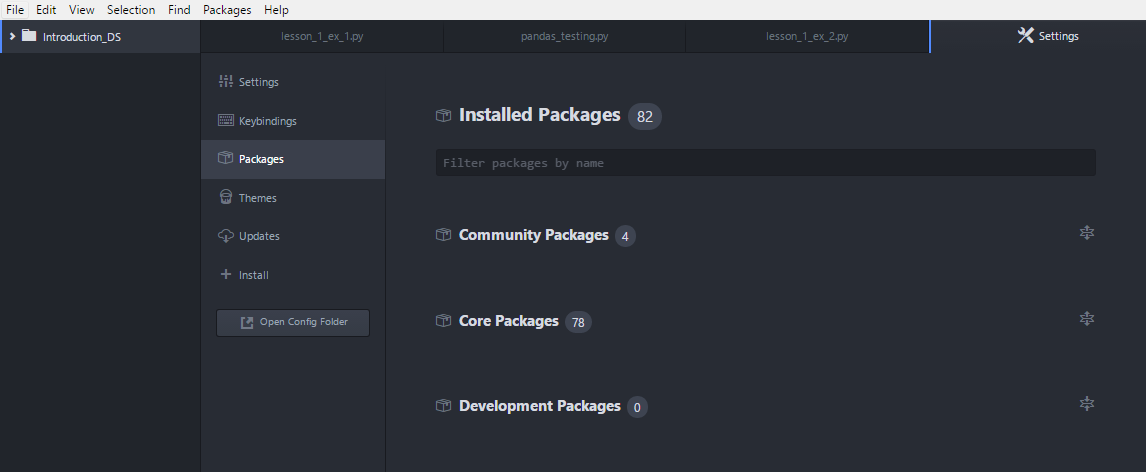Open the Selection menu
The width and height of the screenshot is (1146, 472).
(131, 10)
